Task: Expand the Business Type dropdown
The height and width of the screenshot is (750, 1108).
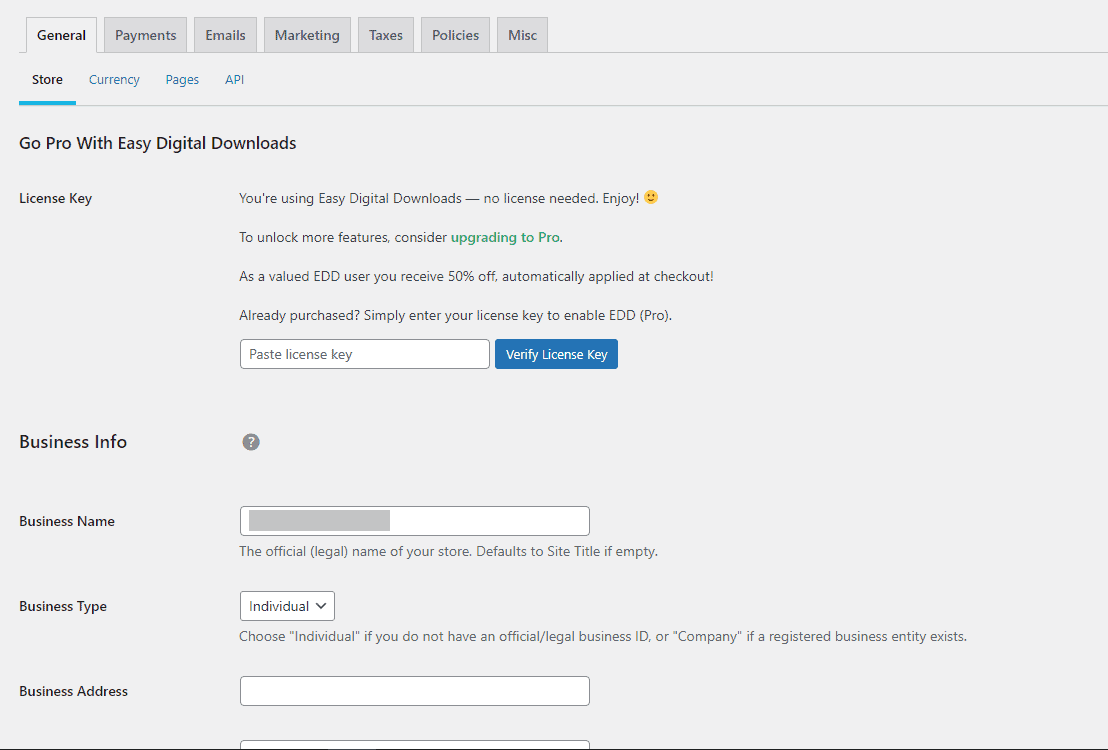Action: (x=287, y=606)
